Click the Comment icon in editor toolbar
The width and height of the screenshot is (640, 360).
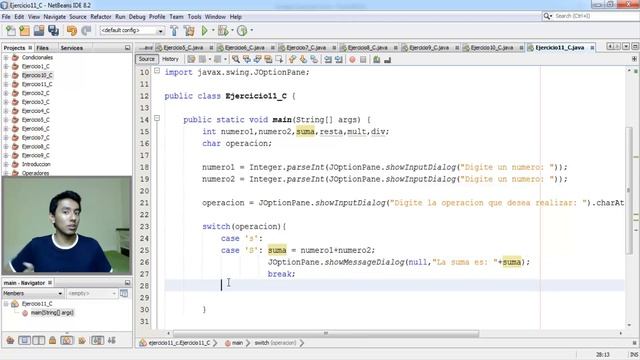pos(377,60)
